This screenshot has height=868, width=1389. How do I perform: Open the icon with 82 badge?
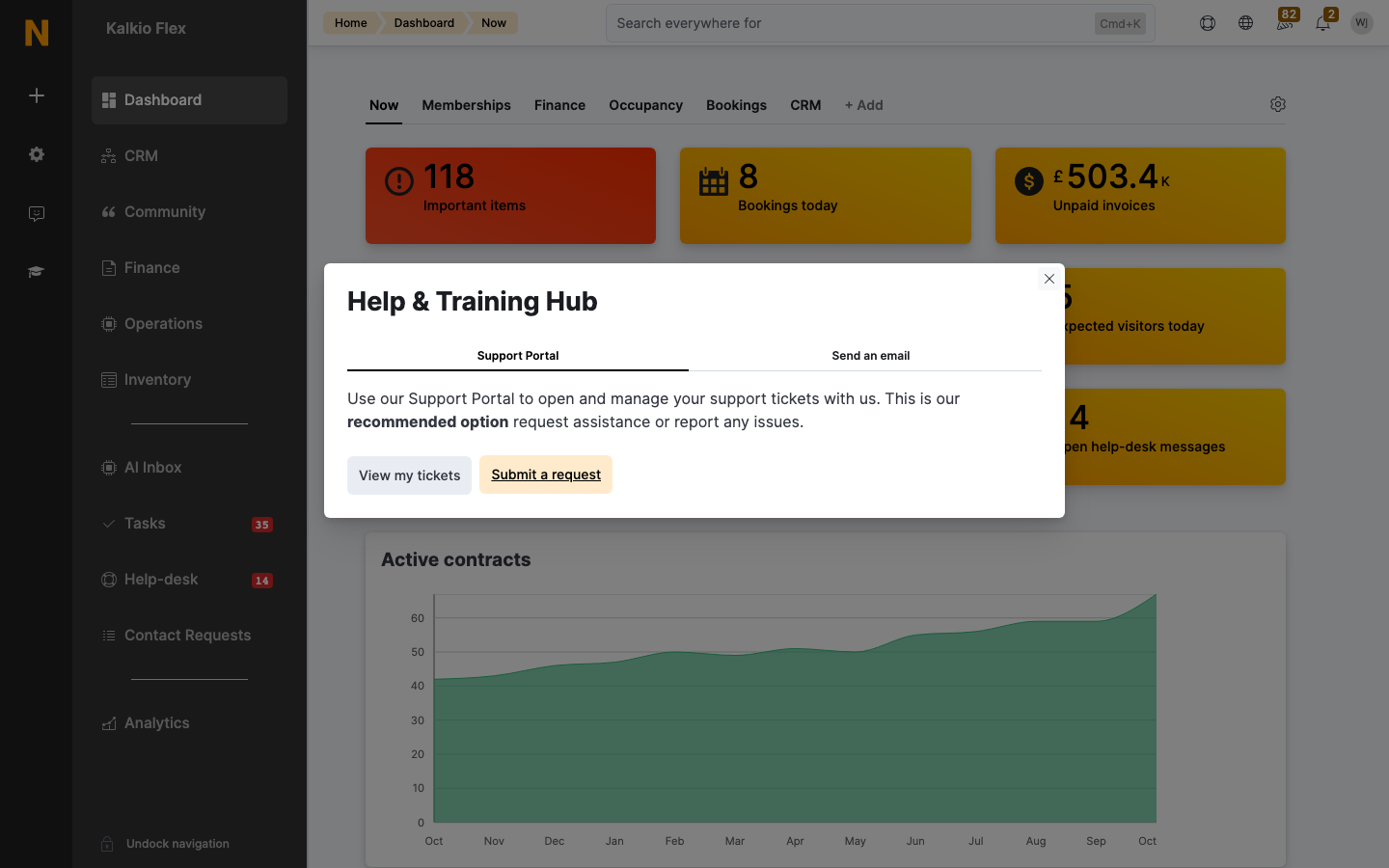pyautogui.click(x=1285, y=23)
